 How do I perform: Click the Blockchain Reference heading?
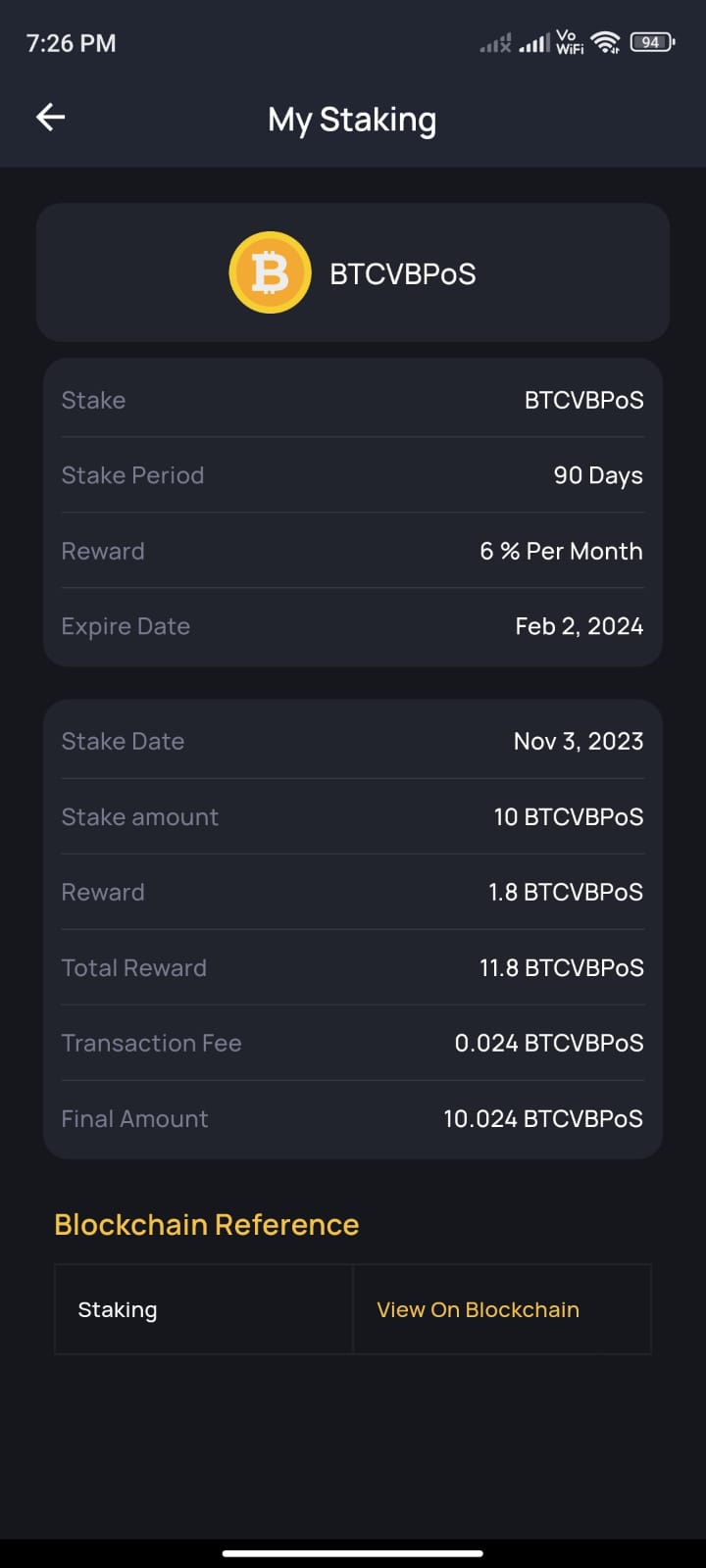click(x=207, y=1224)
